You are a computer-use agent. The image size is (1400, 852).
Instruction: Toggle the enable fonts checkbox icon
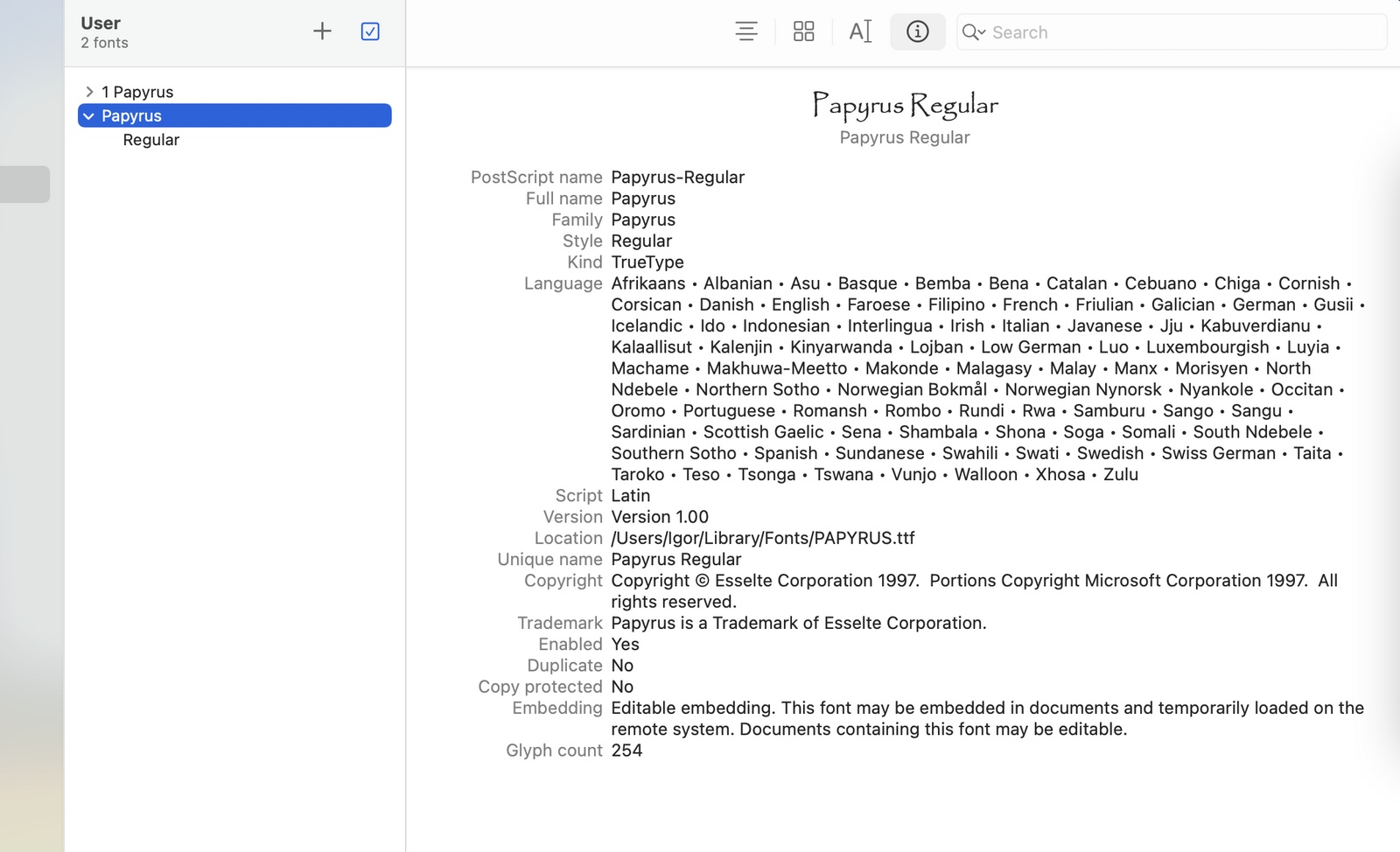pyautogui.click(x=370, y=31)
